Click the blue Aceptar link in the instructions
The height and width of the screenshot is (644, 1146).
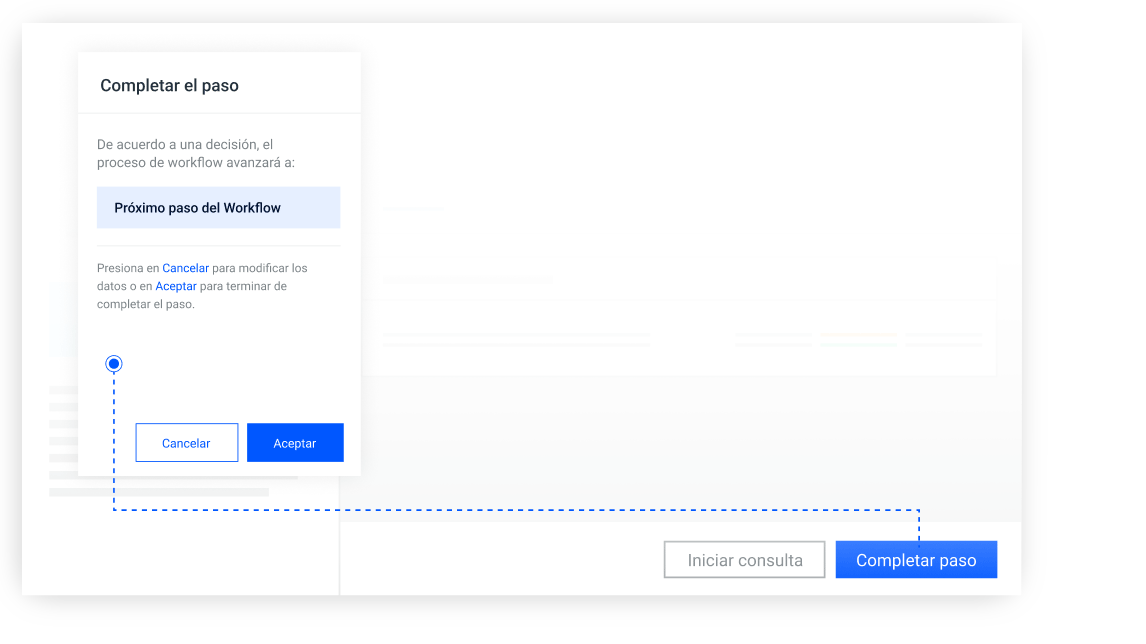tap(176, 287)
